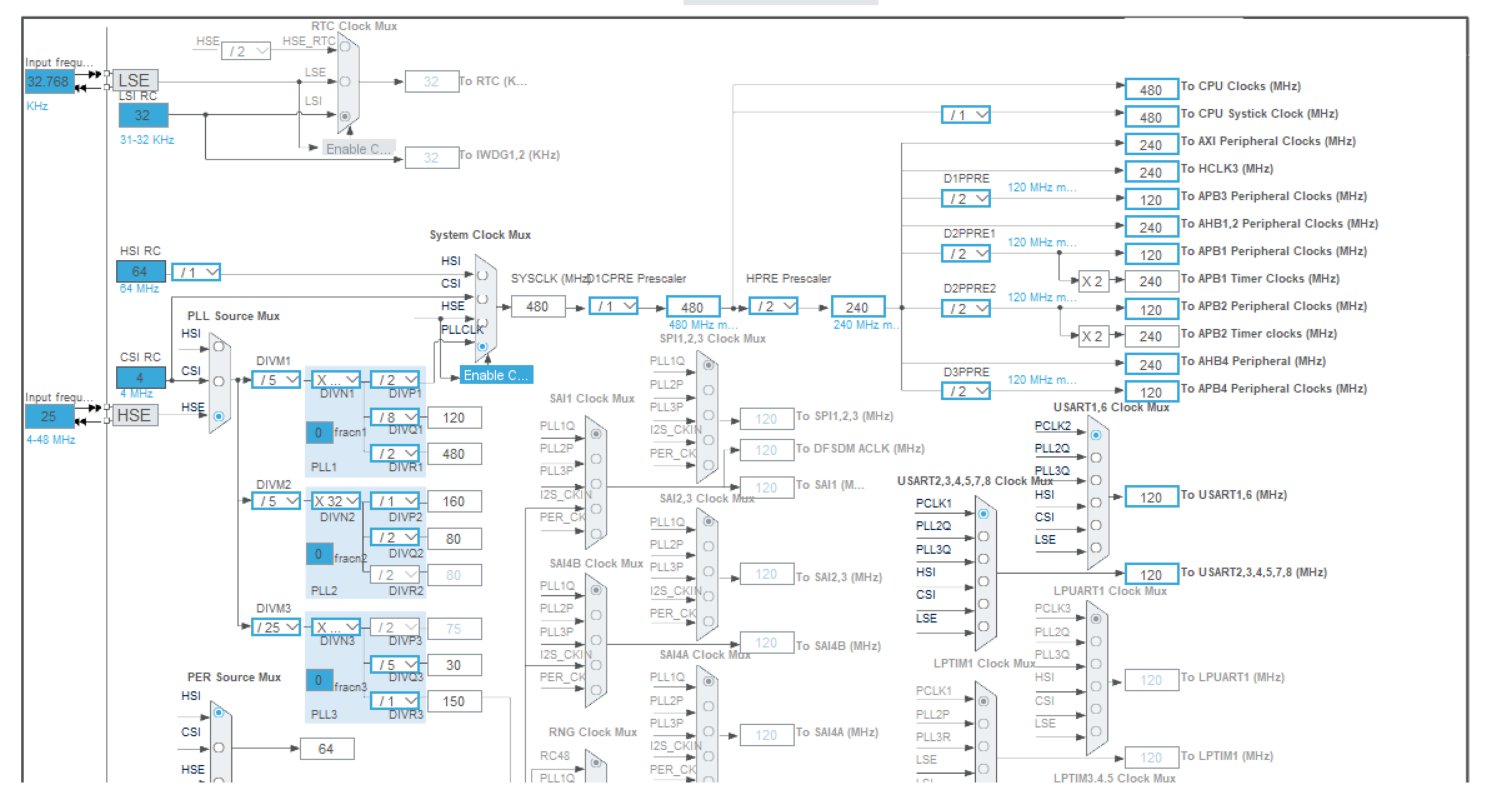This screenshot has width=1499, height=794.
Task: Click the HSE oscillator block
Action: [134, 414]
